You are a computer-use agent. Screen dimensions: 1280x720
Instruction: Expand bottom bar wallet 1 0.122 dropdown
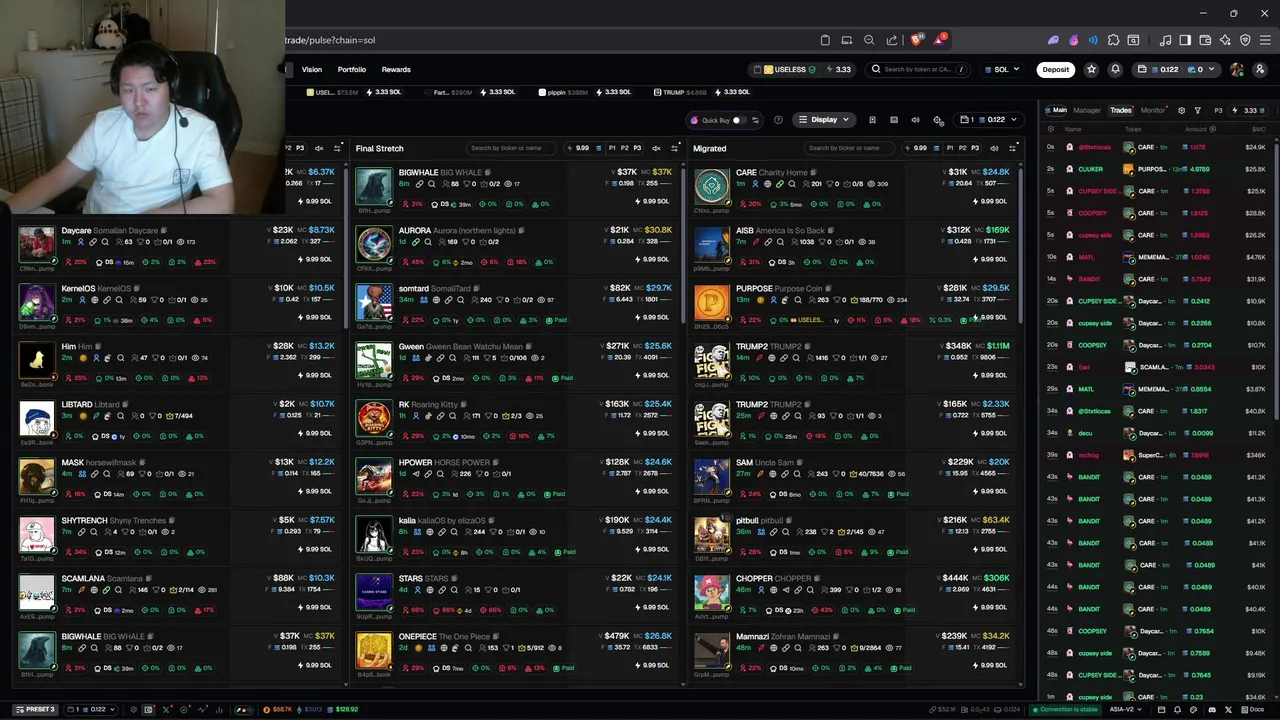pos(91,710)
